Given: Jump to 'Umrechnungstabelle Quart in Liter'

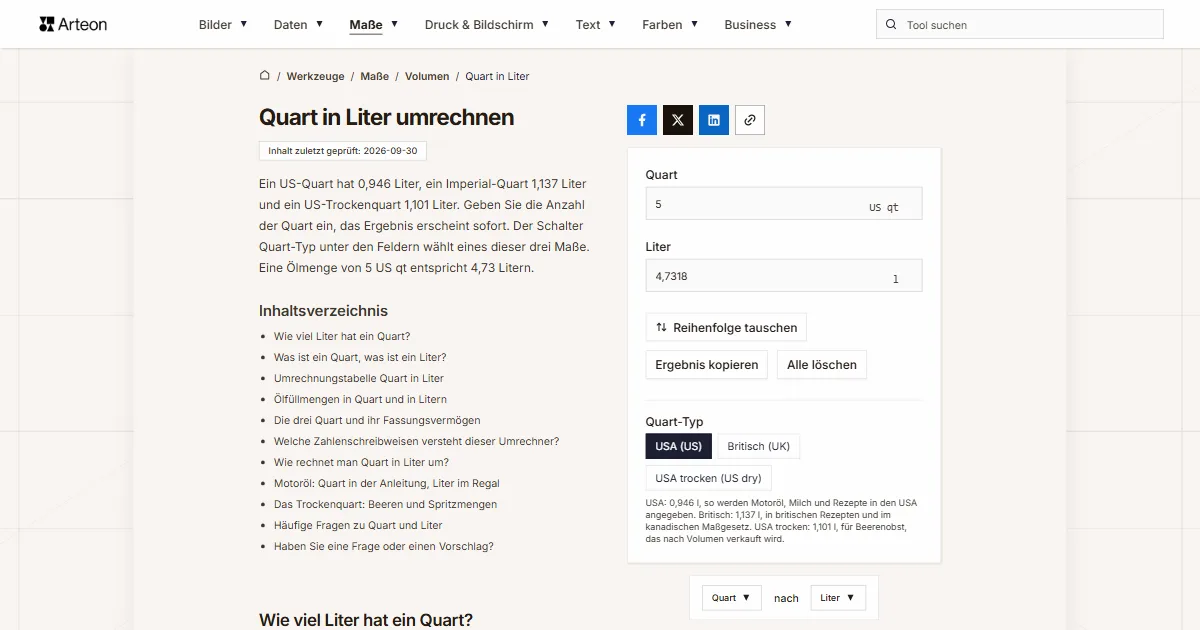Looking at the screenshot, I should [x=359, y=378].
